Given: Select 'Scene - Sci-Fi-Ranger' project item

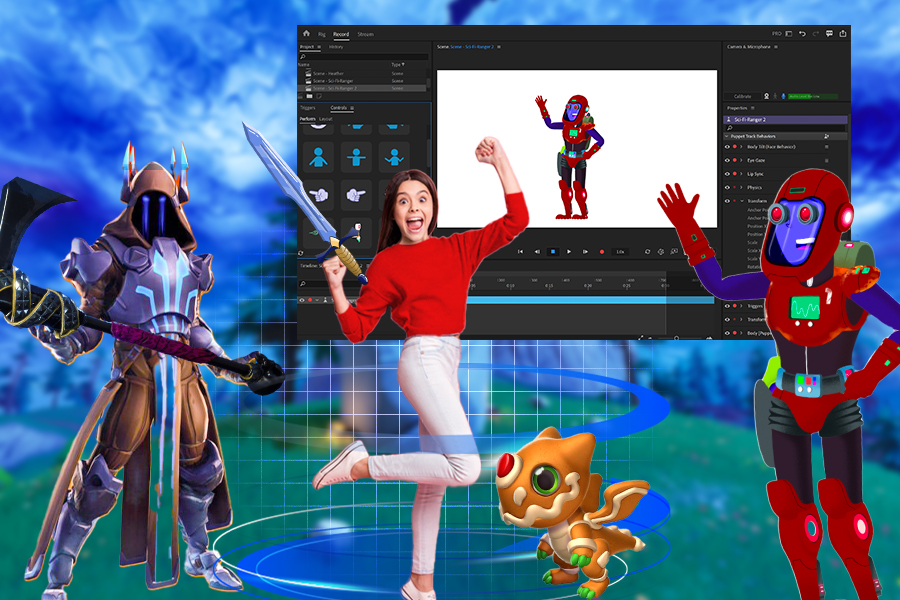Looking at the screenshot, I should point(363,81).
